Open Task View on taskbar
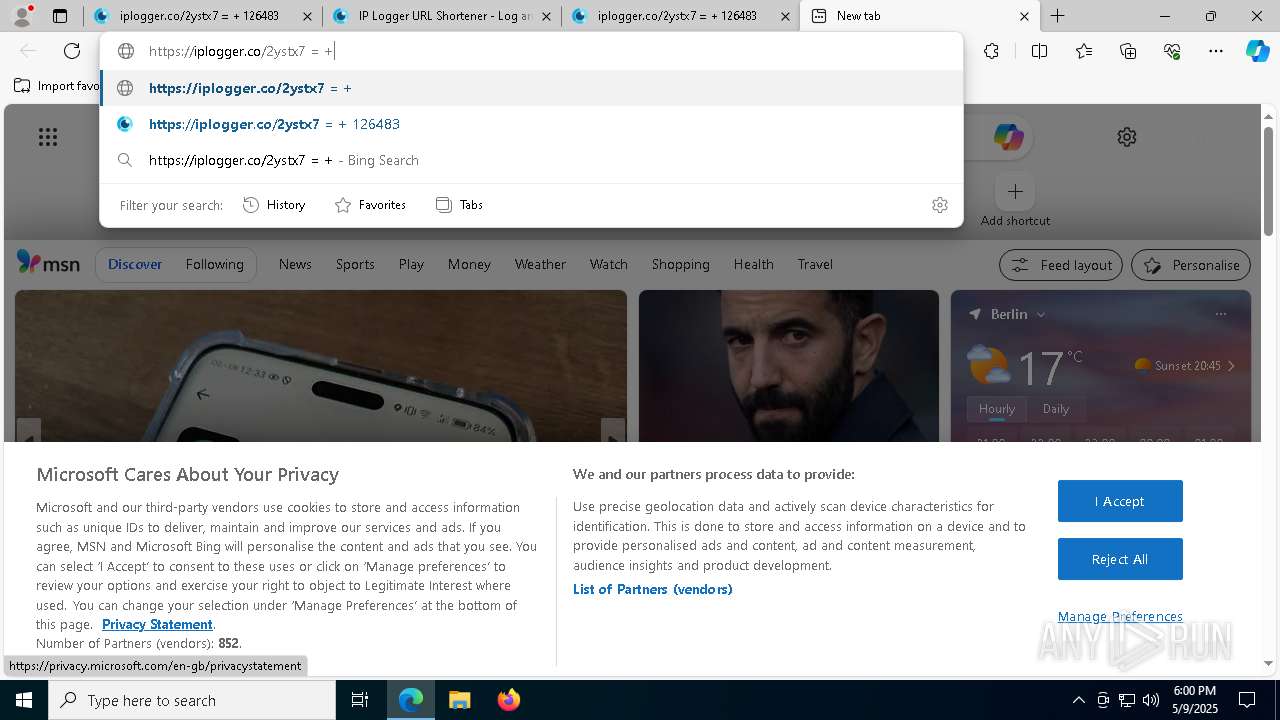 (360, 700)
